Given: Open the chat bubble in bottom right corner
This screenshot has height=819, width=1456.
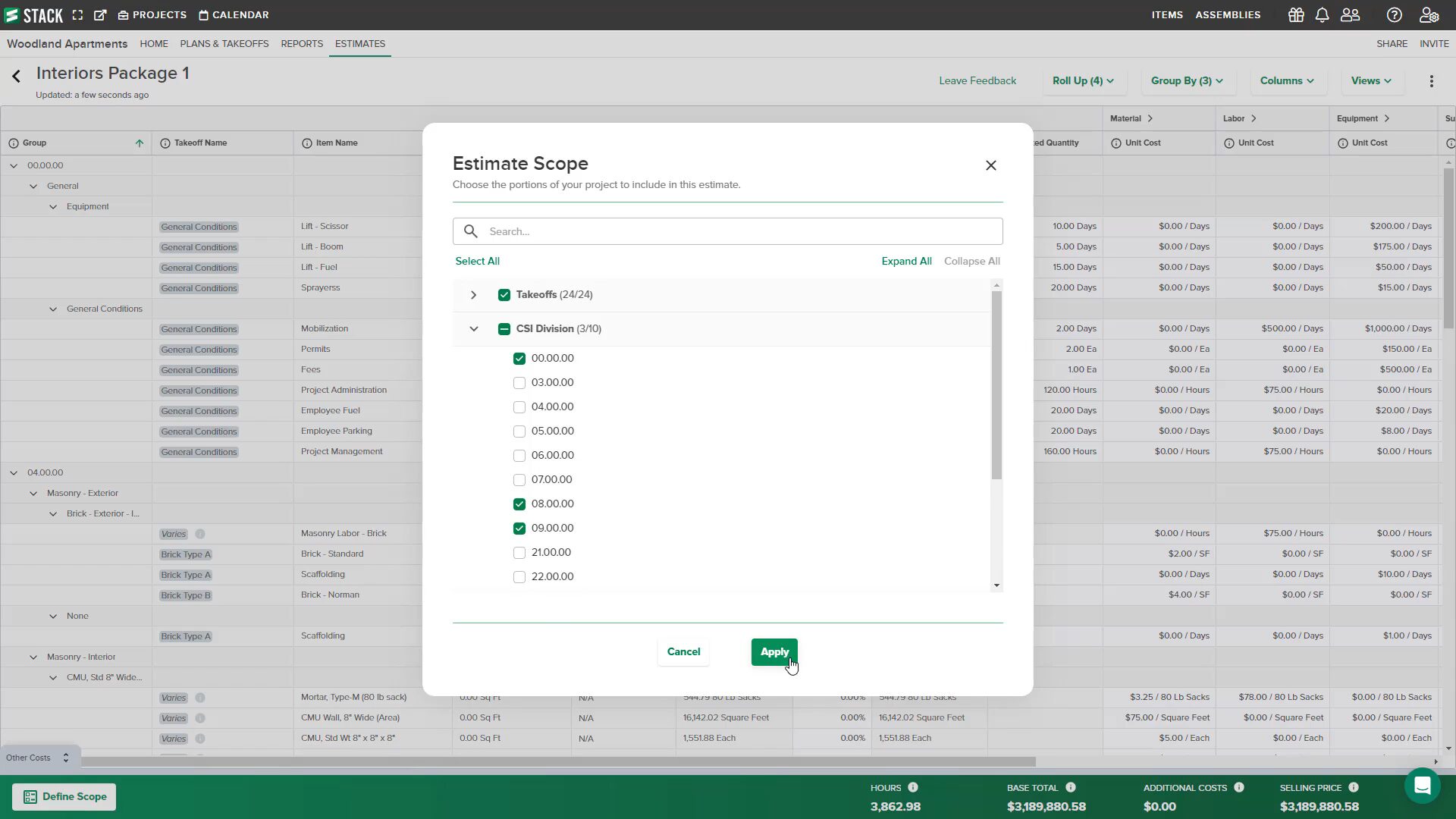Looking at the screenshot, I should coord(1422,786).
